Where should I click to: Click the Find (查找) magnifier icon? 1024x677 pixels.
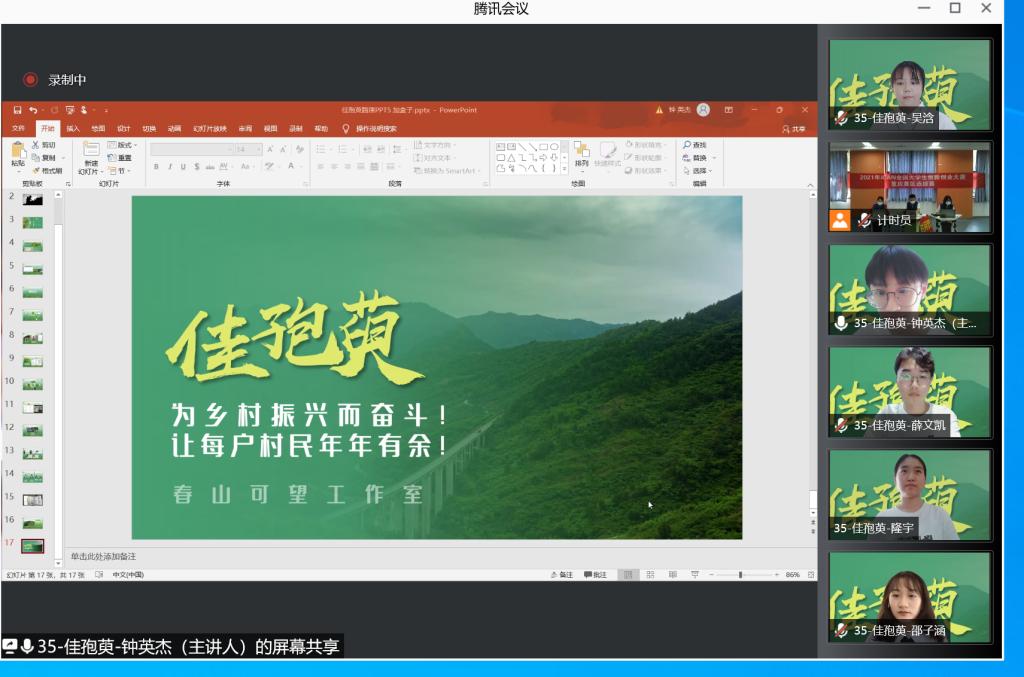click(686, 145)
